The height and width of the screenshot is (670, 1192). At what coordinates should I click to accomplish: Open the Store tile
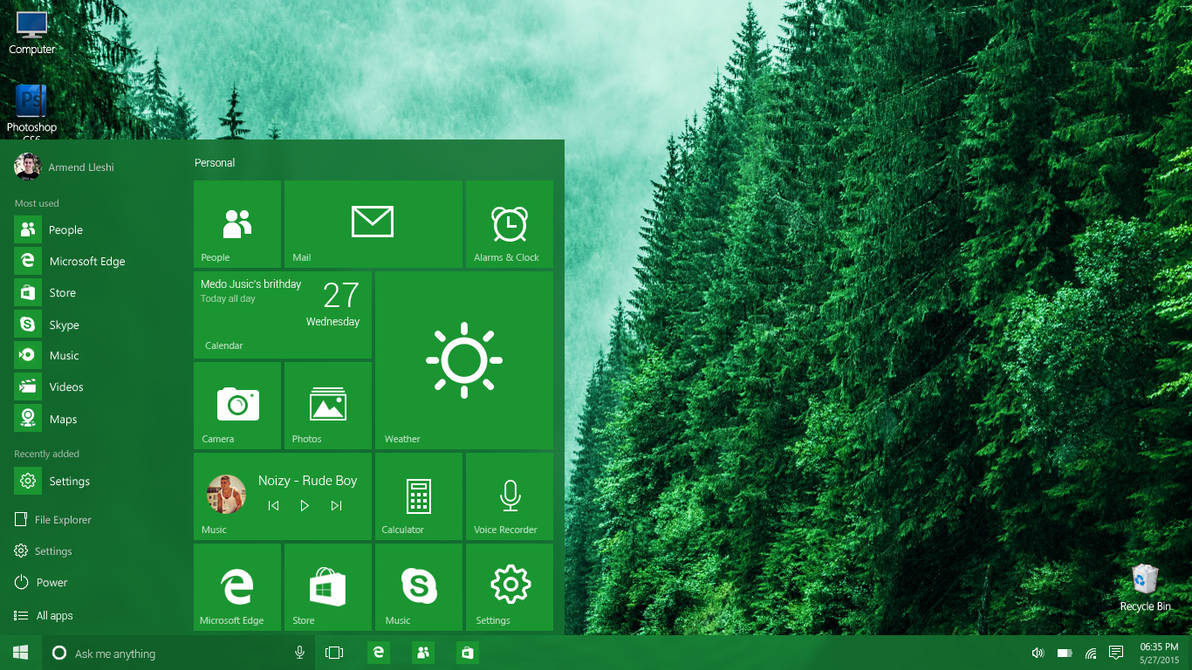[328, 586]
